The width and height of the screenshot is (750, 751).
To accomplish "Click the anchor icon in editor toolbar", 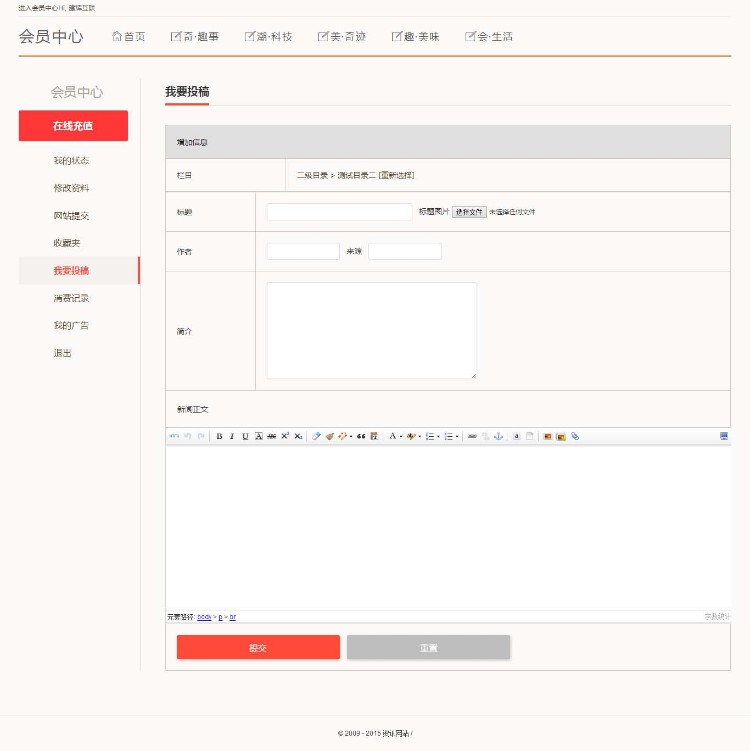I will (x=499, y=436).
